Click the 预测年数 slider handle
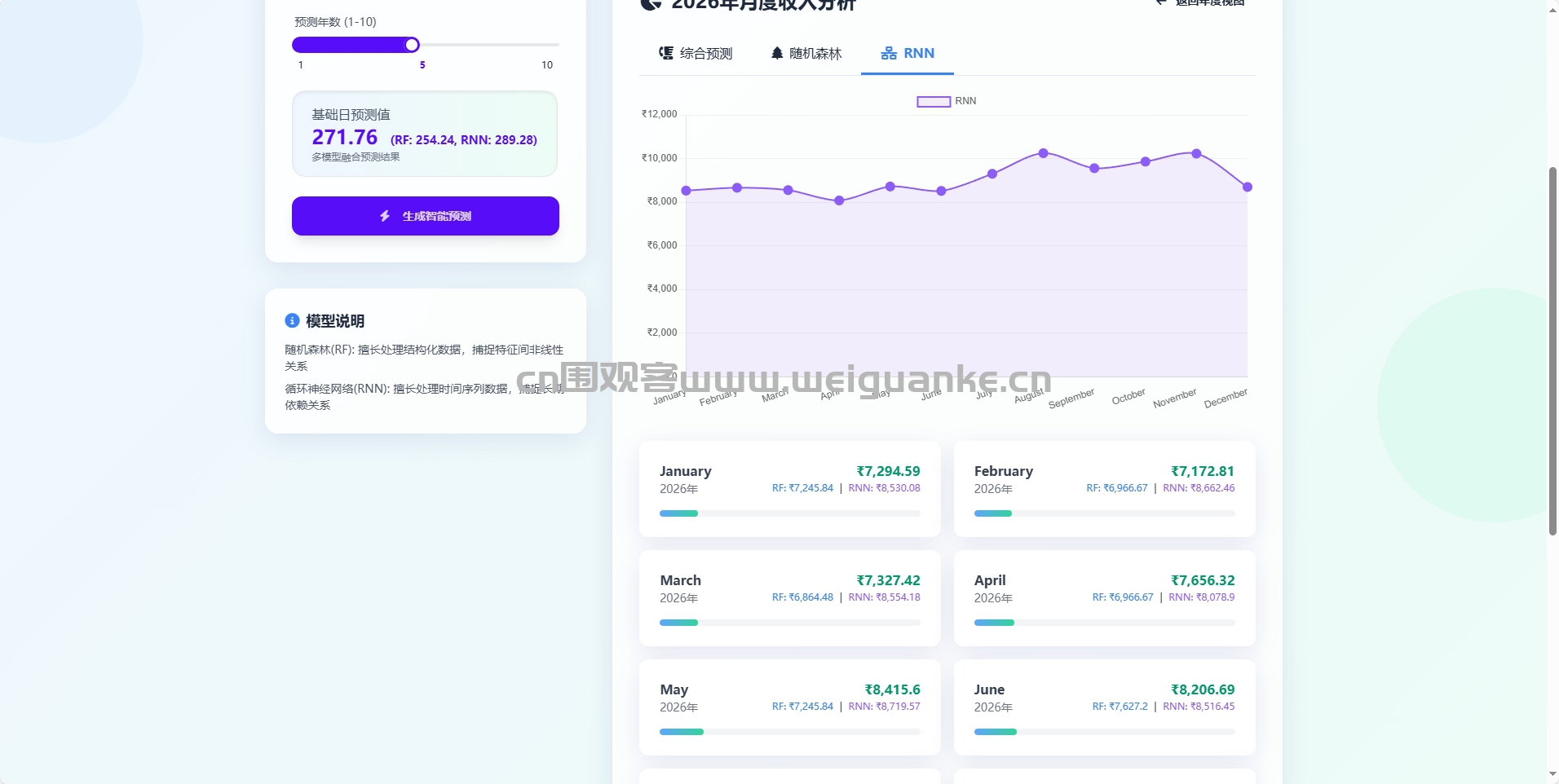1559x784 pixels. (413, 45)
